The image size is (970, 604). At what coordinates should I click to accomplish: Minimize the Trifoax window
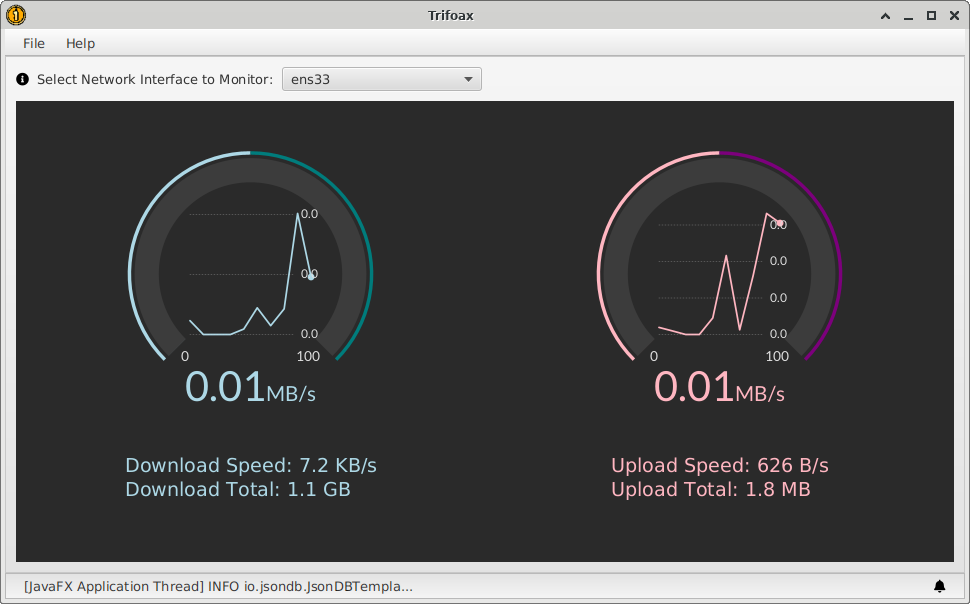pyautogui.click(x=908, y=15)
